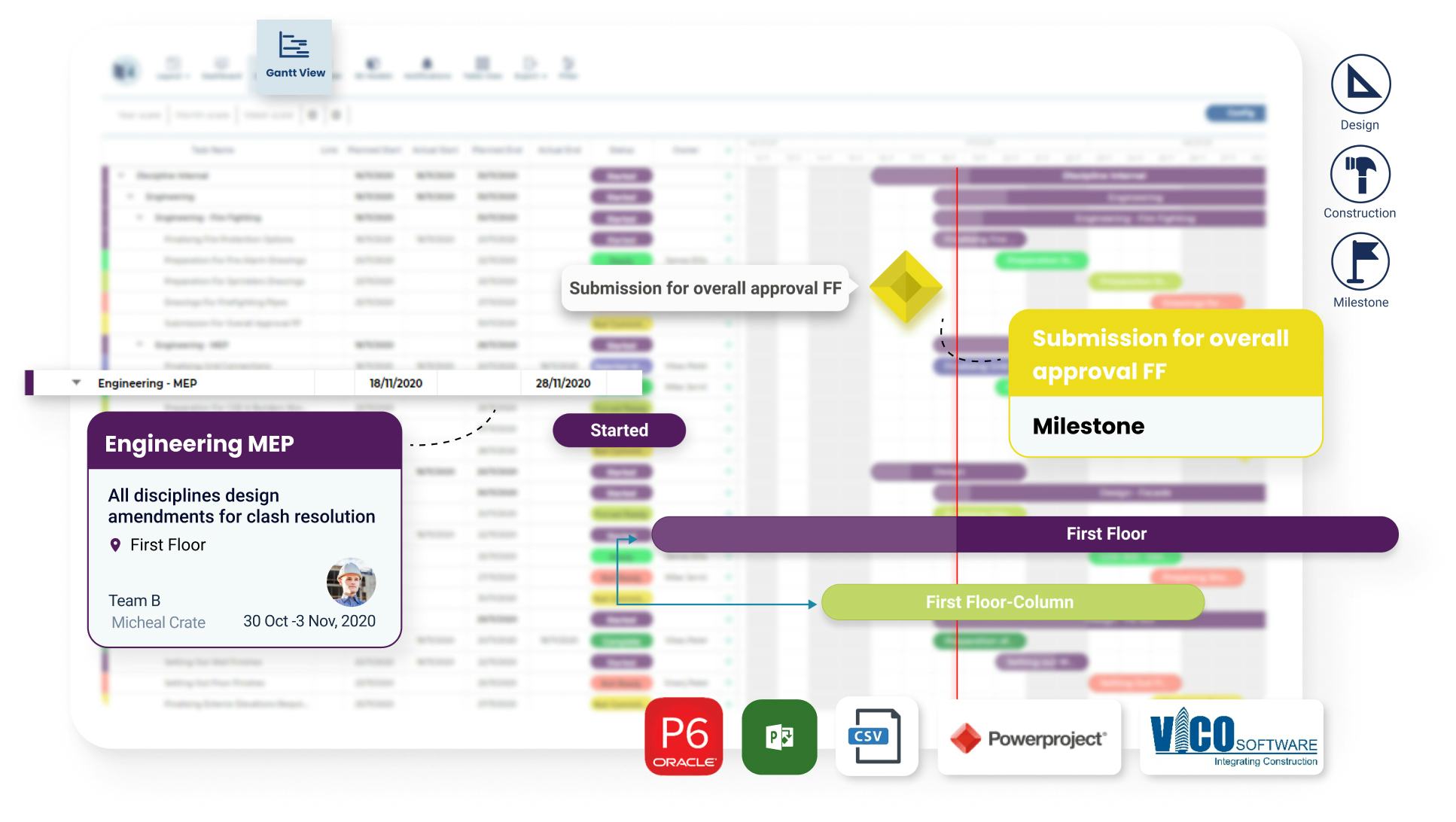The image size is (1456, 822).
Task: Select the Oracle P6 import icon
Action: click(684, 736)
